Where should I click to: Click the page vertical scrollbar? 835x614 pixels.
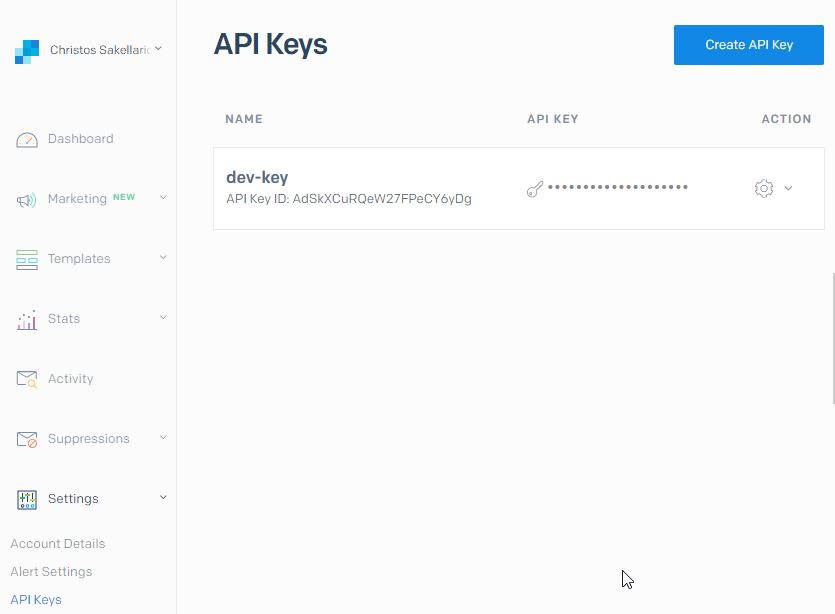pyautogui.click(x=832, y=338)
